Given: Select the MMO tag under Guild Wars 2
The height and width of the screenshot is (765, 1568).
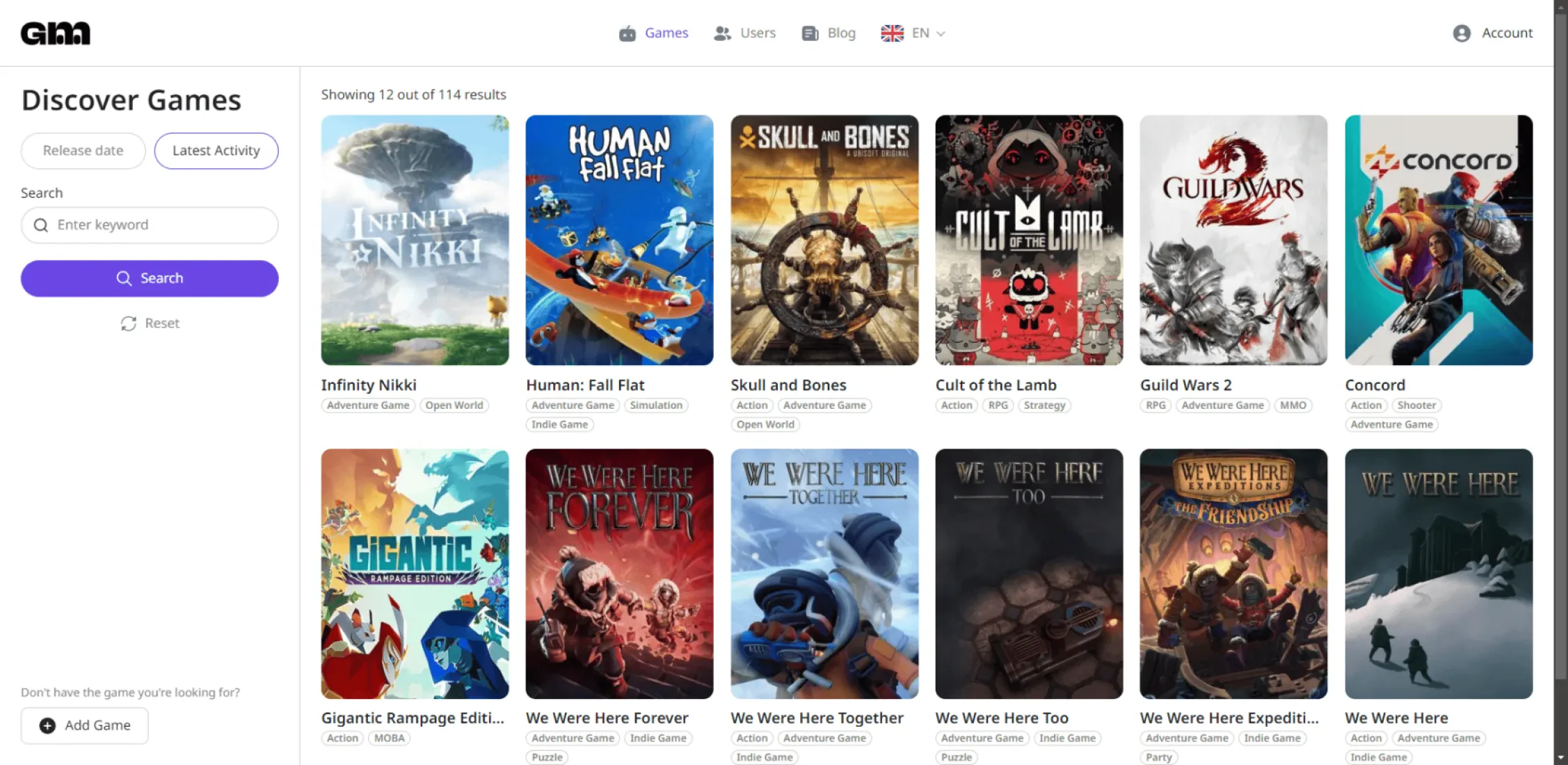Looking at the screenshot, I should (1293, 405).
